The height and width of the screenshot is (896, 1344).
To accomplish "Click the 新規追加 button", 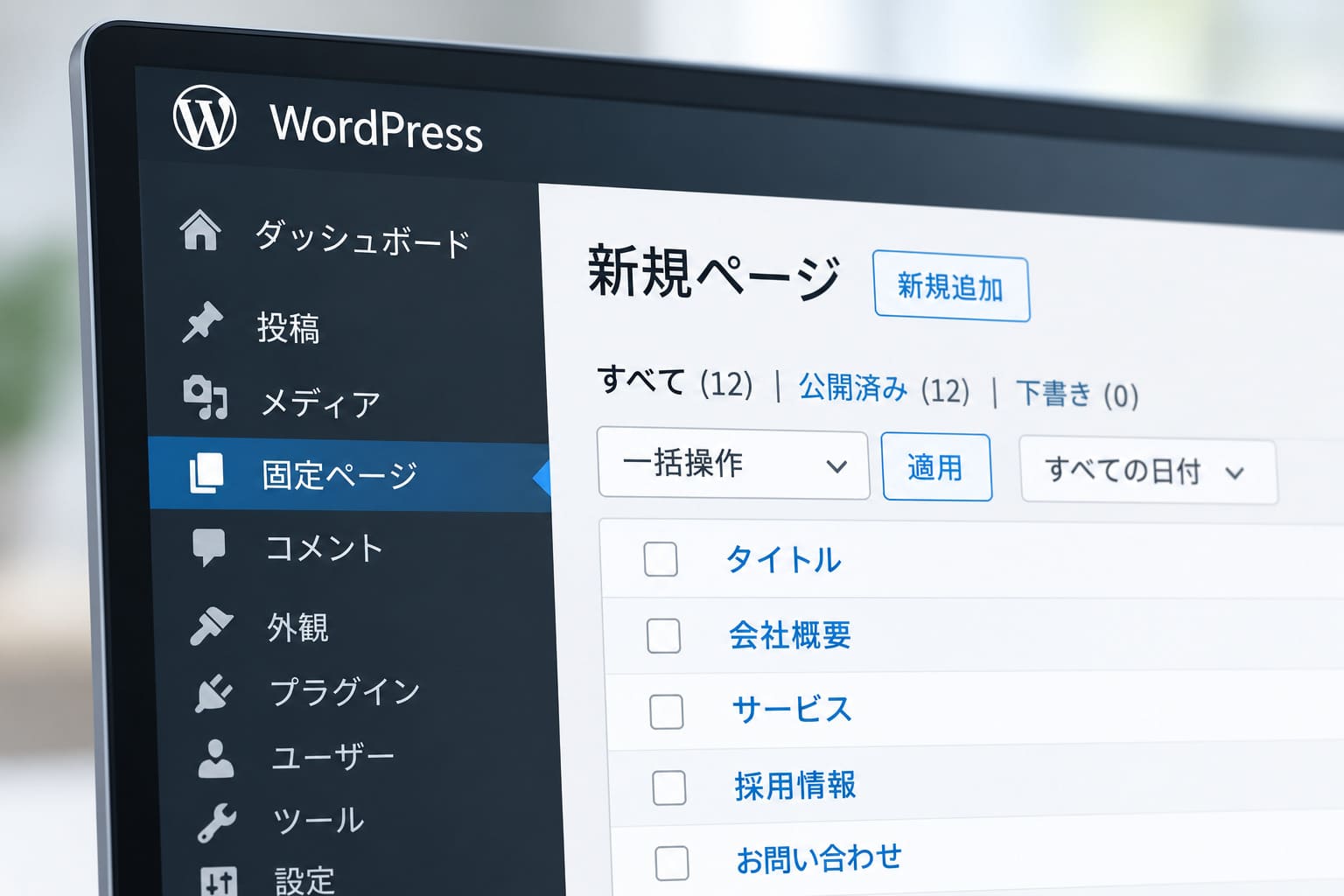I will click(951, 288).
